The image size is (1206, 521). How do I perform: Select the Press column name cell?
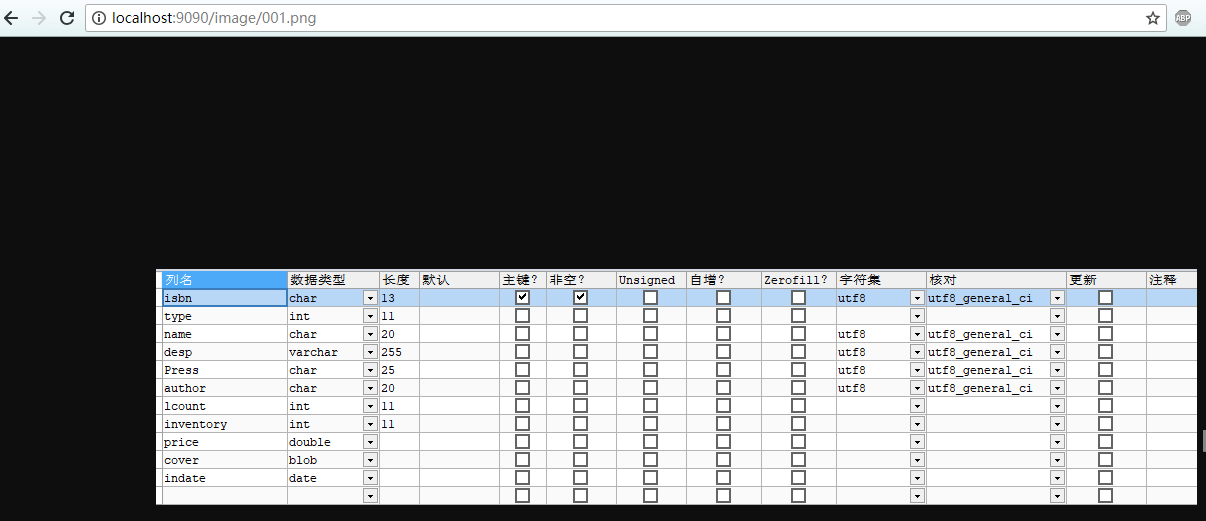pos(224,370)
